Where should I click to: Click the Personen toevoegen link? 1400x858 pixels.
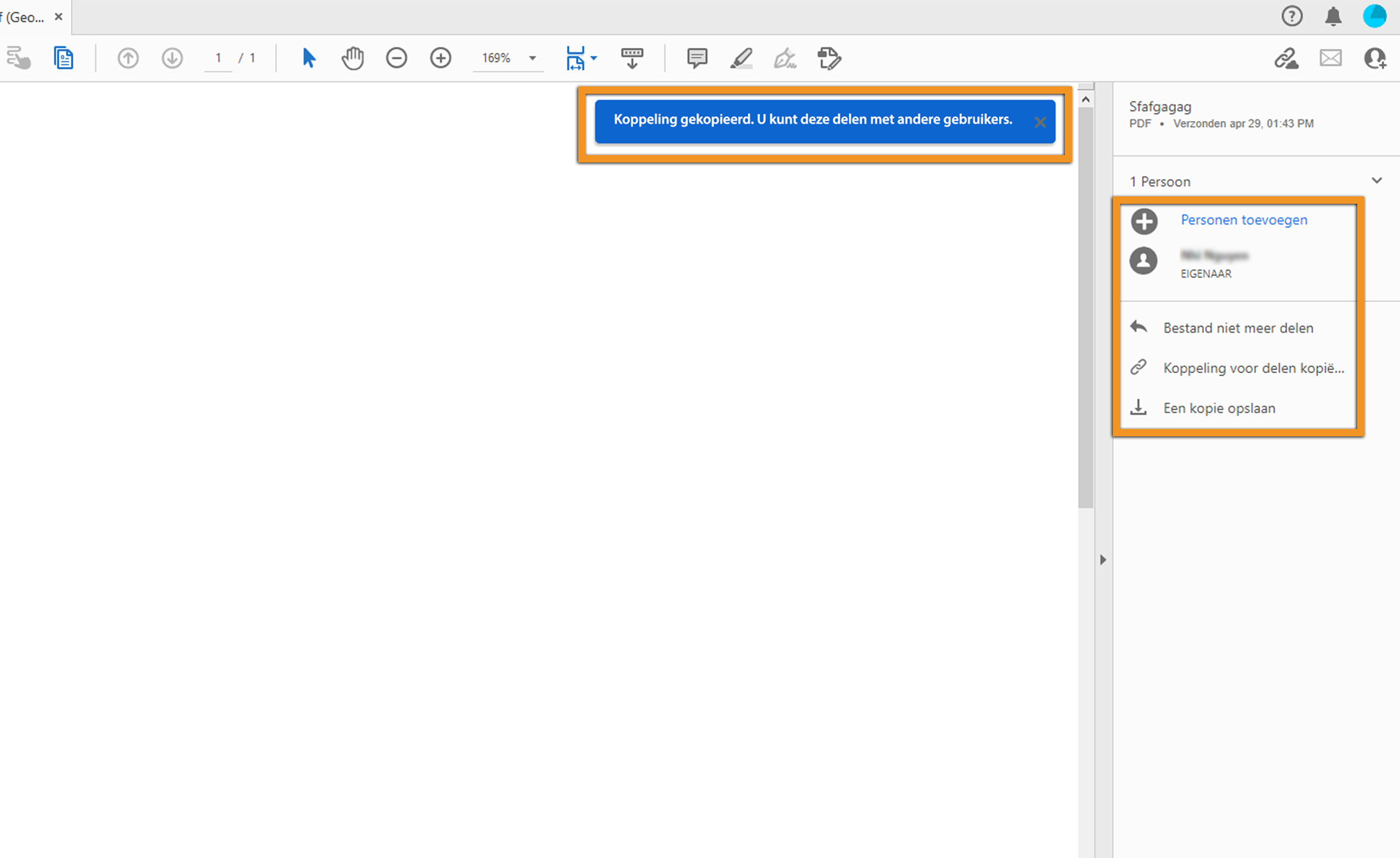coord(1244,220)
